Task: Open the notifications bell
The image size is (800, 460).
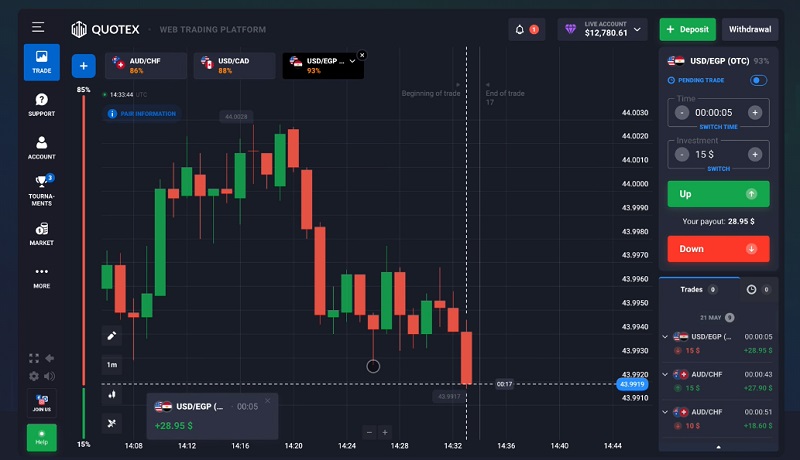Action: tap(519, 30)
